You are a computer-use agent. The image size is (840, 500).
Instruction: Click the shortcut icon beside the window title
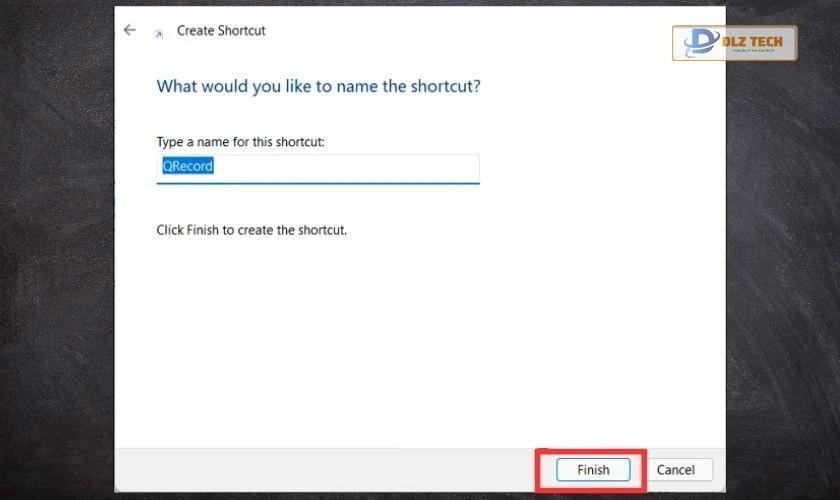coord(158,33)
